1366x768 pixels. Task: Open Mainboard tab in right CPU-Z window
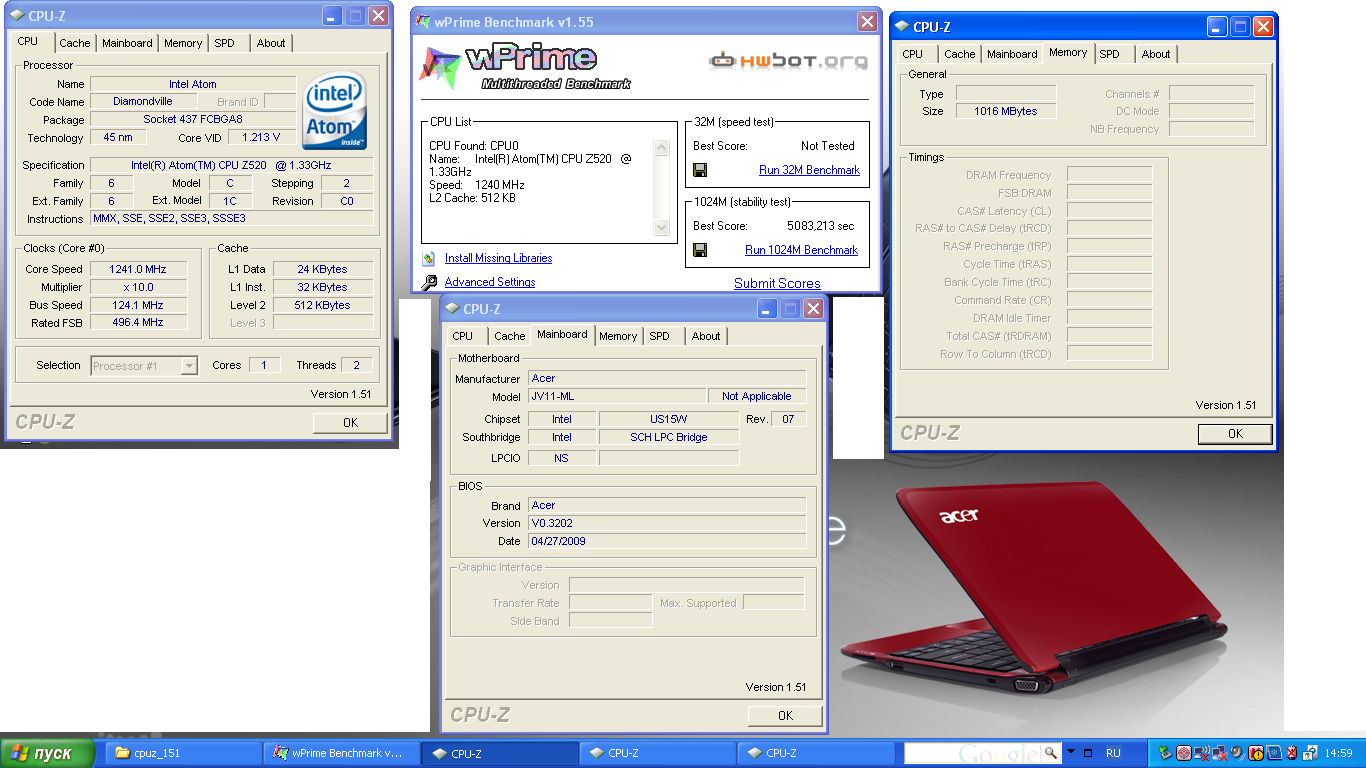tap(1012, 54)
